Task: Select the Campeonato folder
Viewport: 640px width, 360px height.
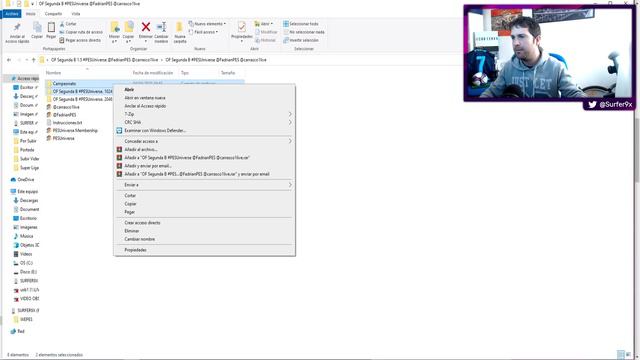Action: [64, 83]
